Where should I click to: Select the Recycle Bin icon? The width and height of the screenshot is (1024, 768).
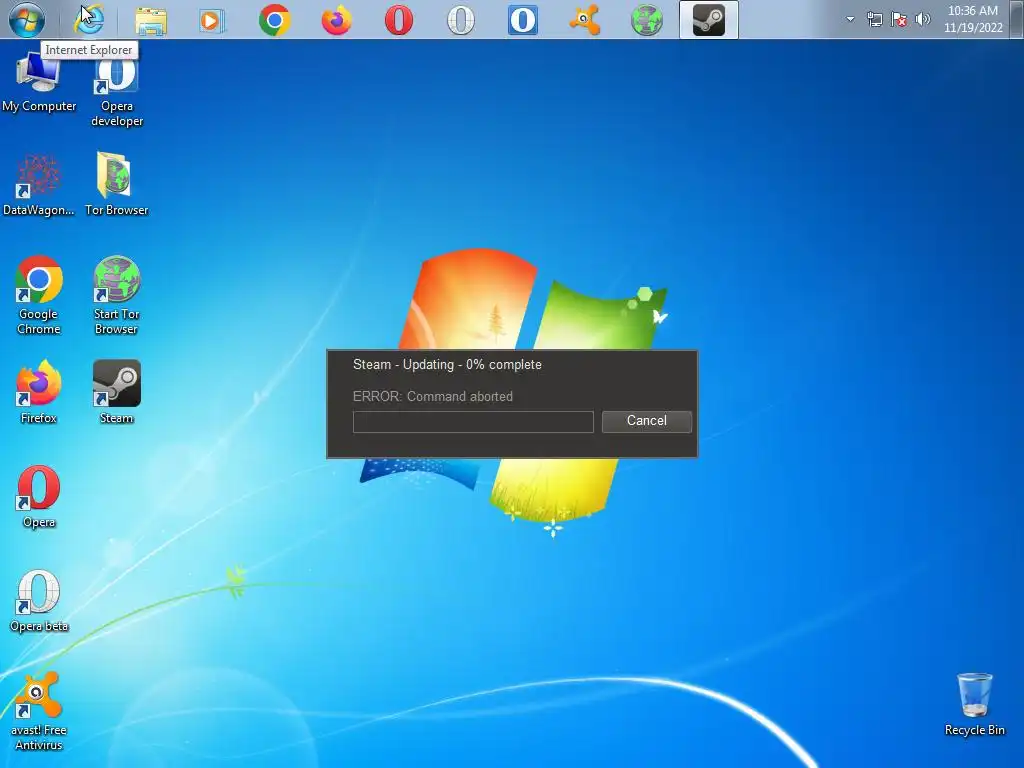(974, 705)
